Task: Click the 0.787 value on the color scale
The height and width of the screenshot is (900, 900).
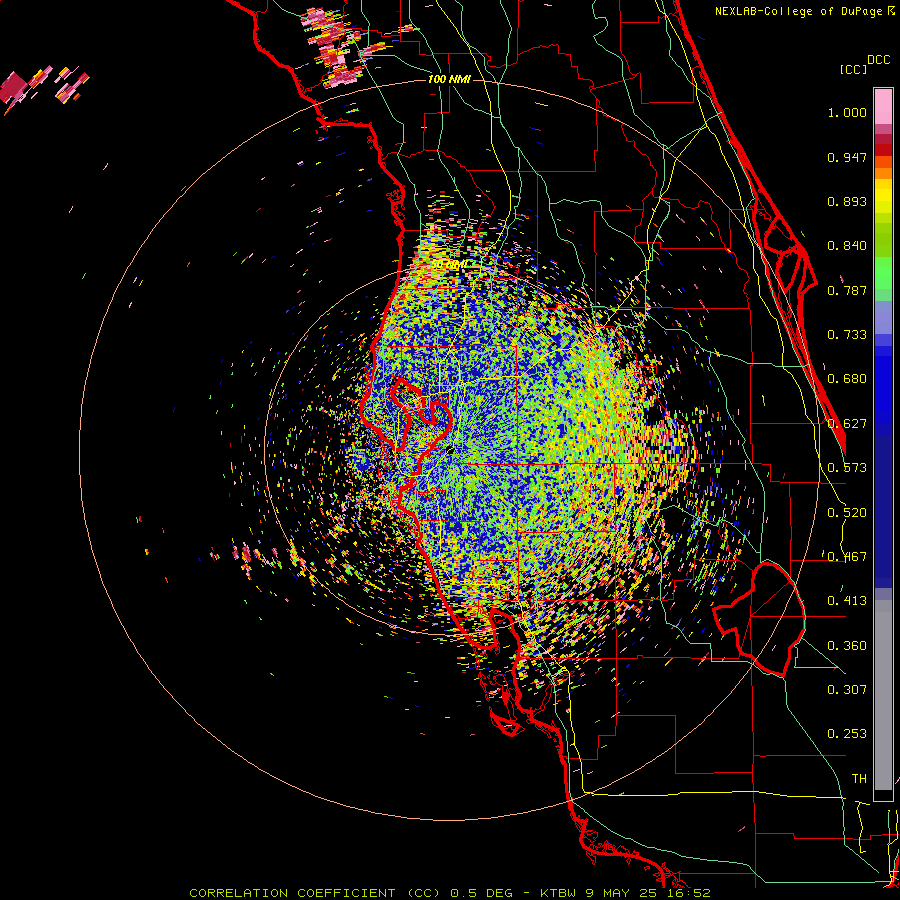Action: tap(847, 290)
